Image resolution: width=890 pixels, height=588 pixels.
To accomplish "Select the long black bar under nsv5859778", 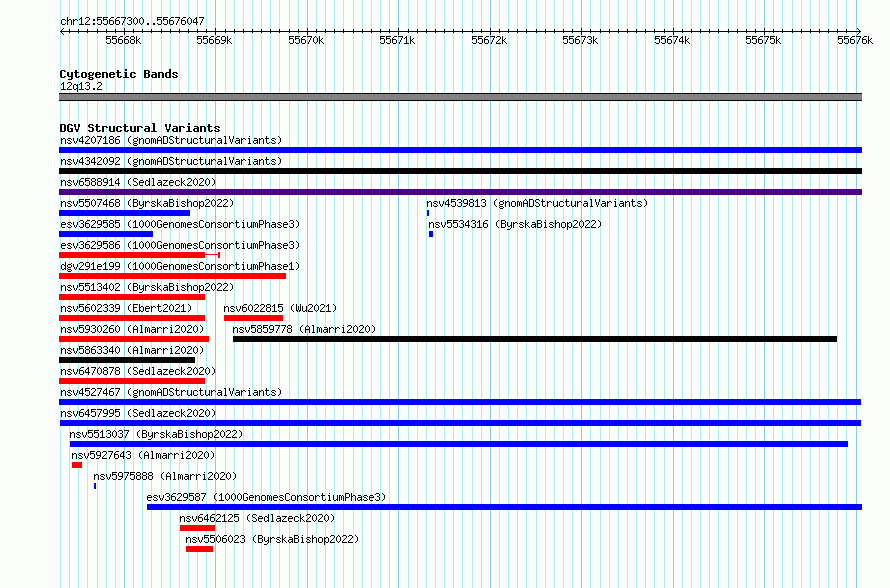I will 535,339.
